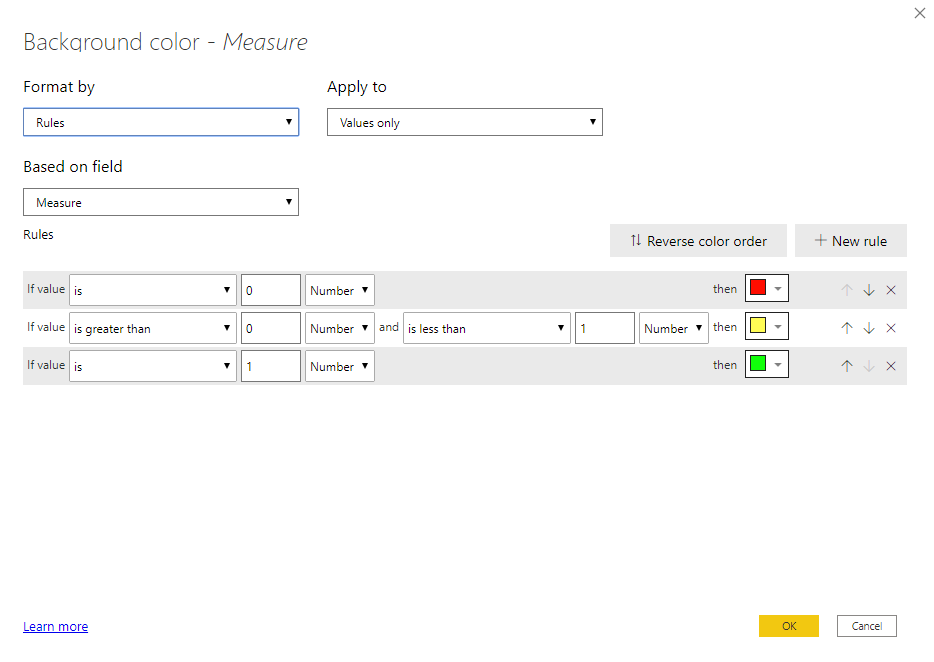Click the green rule's value field
934x662 pixels.
pyautogui.click(x=271, y=366)
